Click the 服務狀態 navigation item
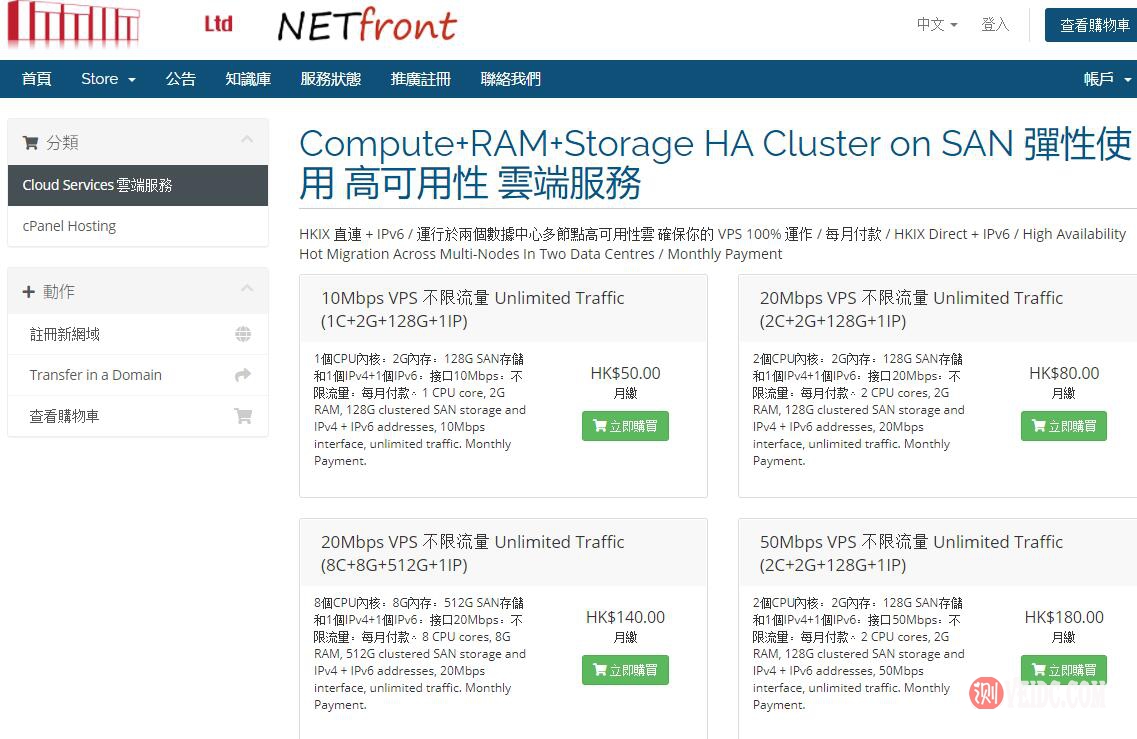The width and height of the screenshot is (1137, 739). click(331, 79)
